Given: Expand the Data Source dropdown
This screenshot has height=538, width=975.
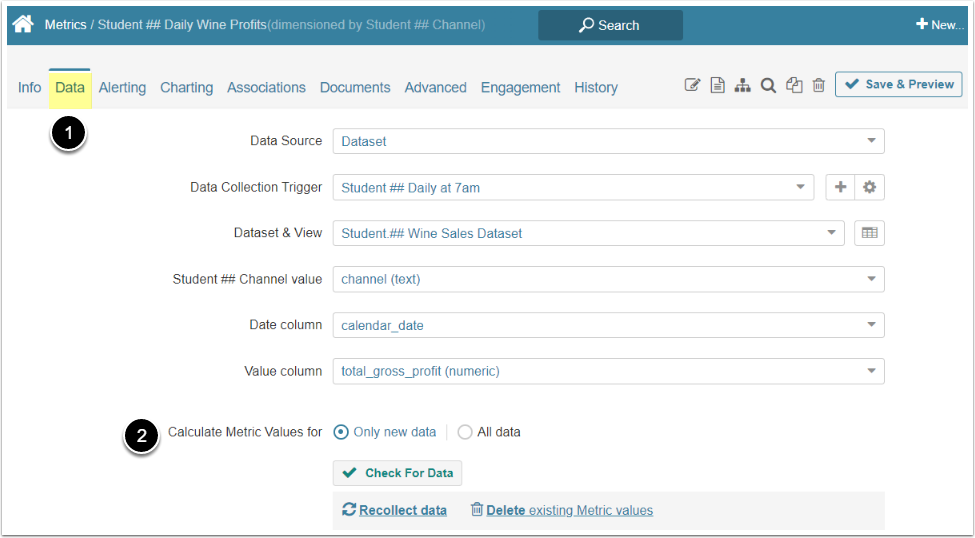Looking at the screenshot, I should (x=608, y=141).
